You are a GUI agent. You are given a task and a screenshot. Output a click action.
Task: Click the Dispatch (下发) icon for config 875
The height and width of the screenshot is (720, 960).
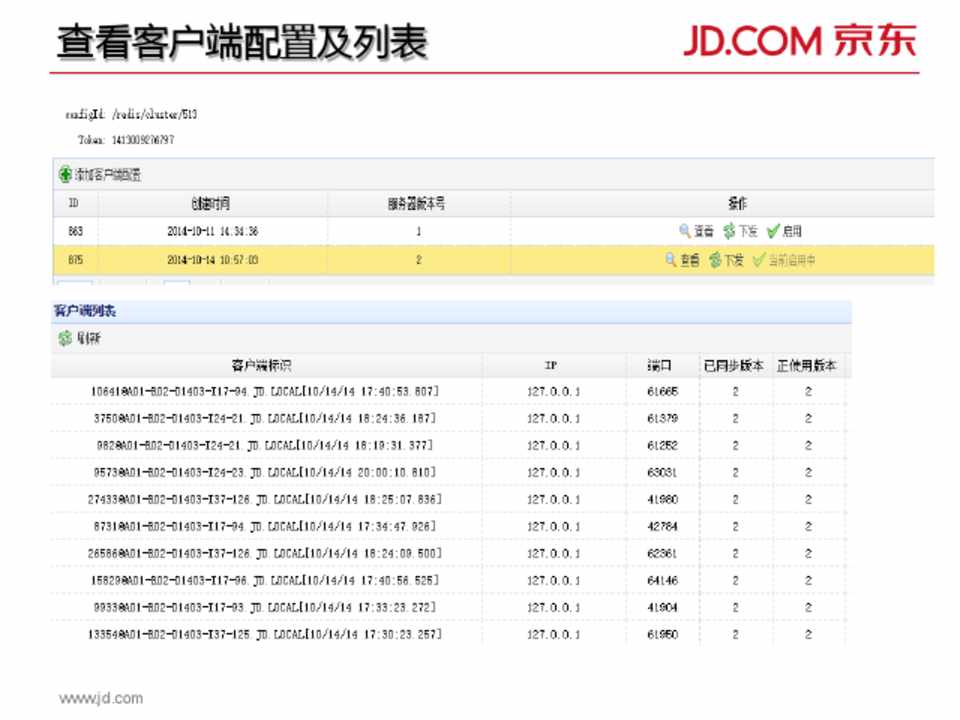[x=715, y=260]
